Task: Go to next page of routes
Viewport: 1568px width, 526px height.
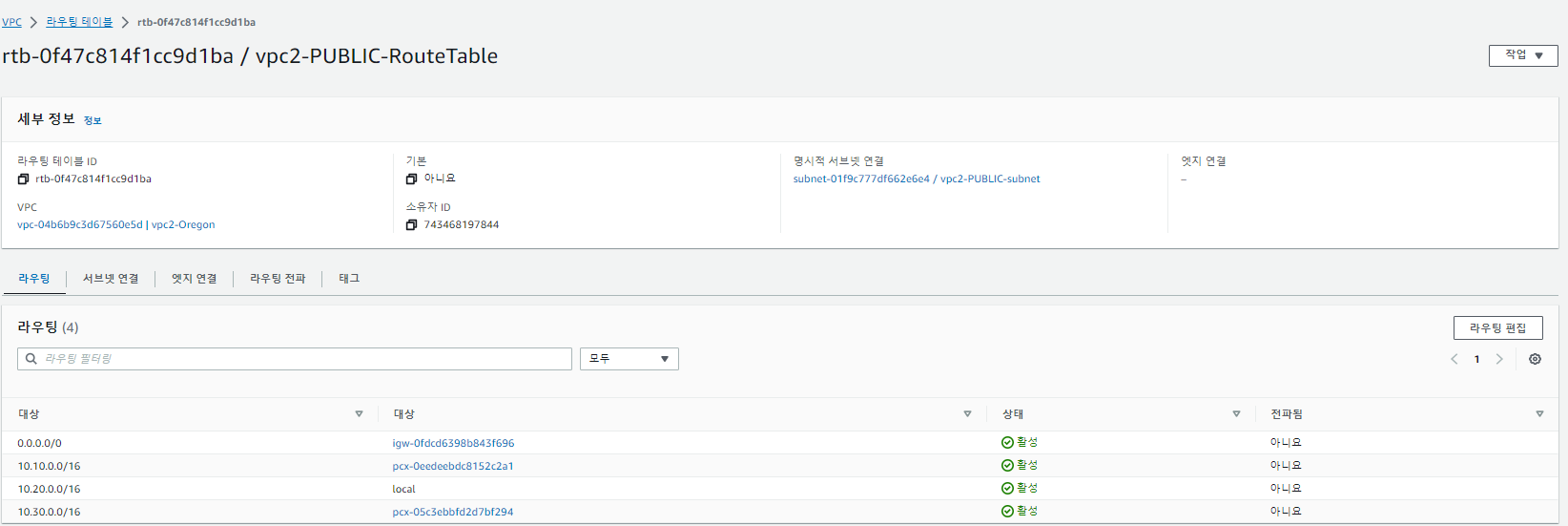Action: [x=1499, y=359]
